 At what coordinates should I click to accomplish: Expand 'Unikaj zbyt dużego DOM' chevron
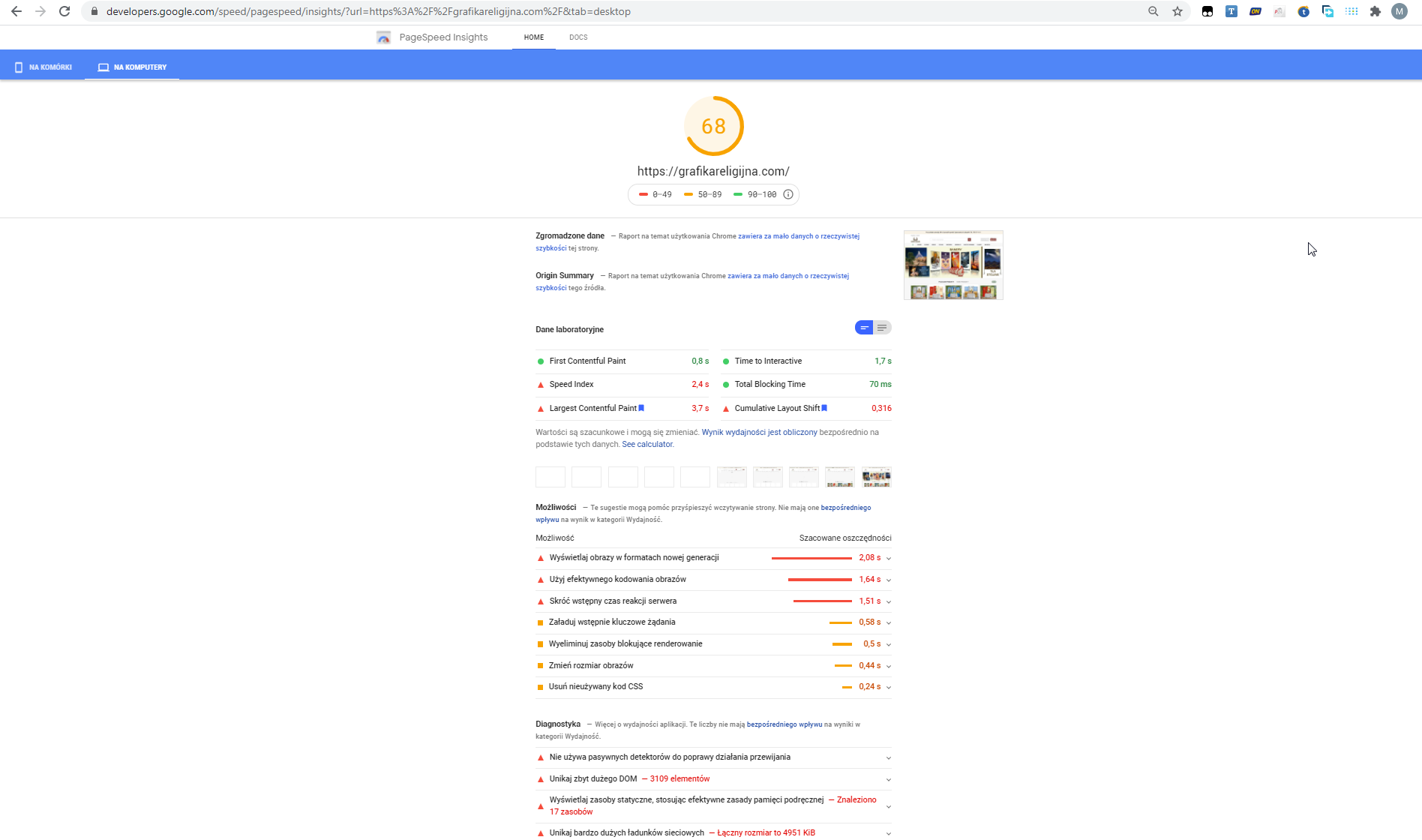click(889, 779)
